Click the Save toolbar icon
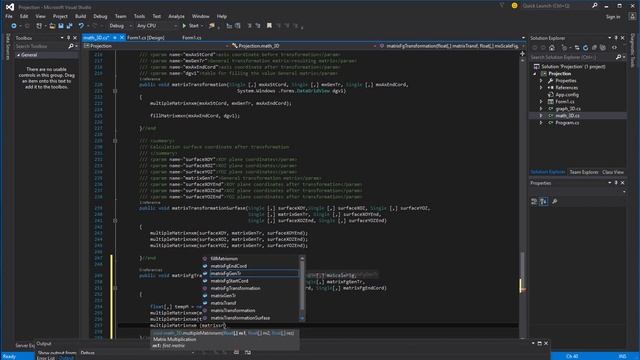 [61, 26]
